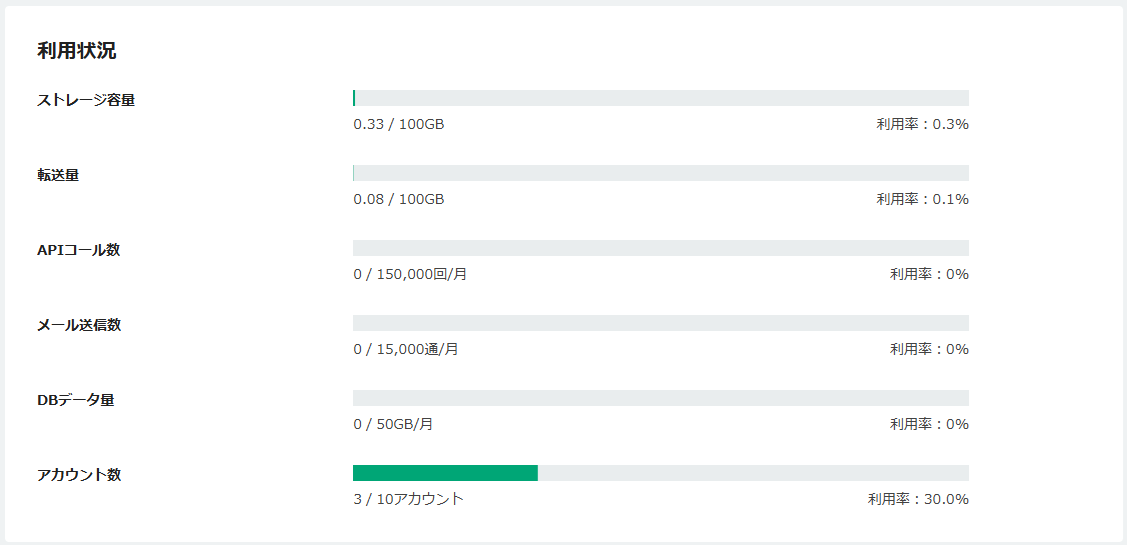This screenshot has width=1127, height=545.
Task: Click the 0.33 / 100GB usage text
Action: point(399,124)
